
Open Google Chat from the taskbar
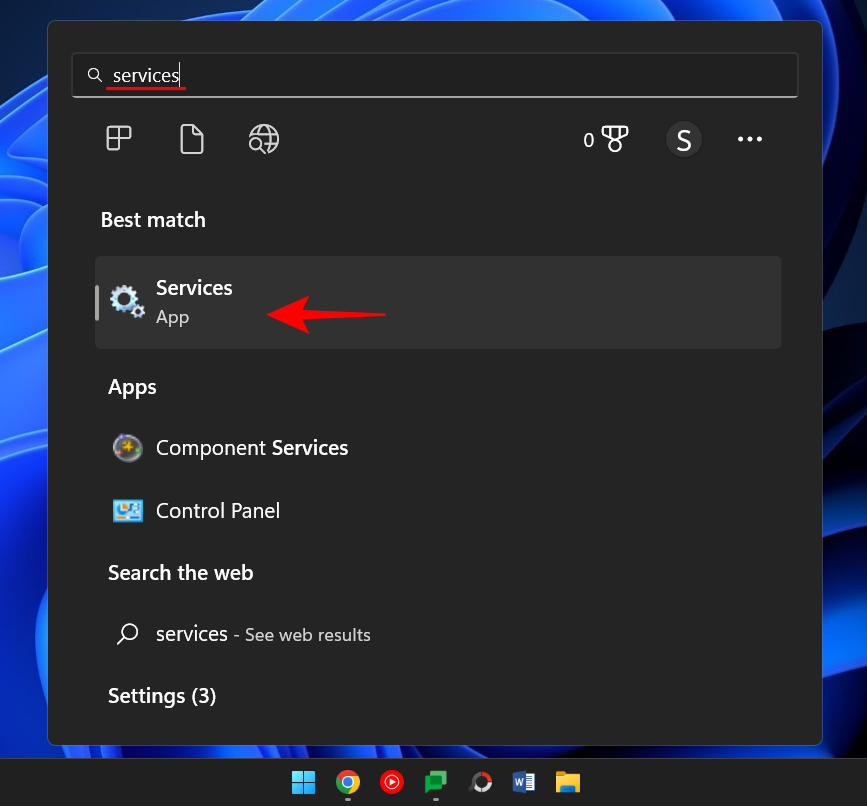click(x=435, y=782)
